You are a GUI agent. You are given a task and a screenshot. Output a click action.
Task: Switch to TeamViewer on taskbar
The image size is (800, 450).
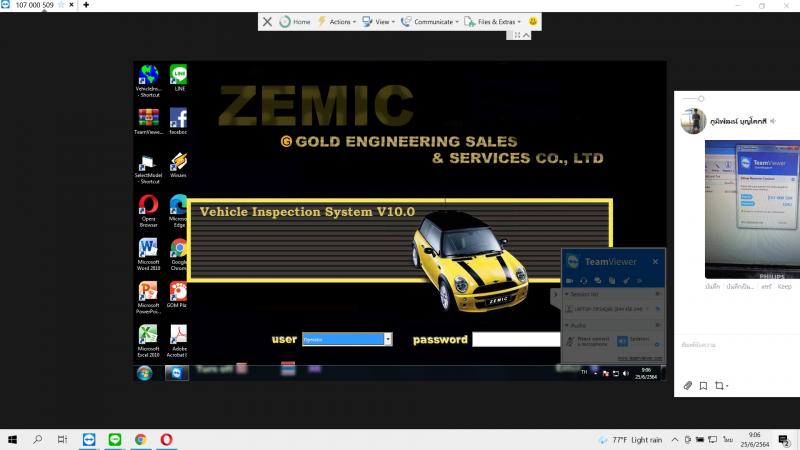(x=89, y=439)
